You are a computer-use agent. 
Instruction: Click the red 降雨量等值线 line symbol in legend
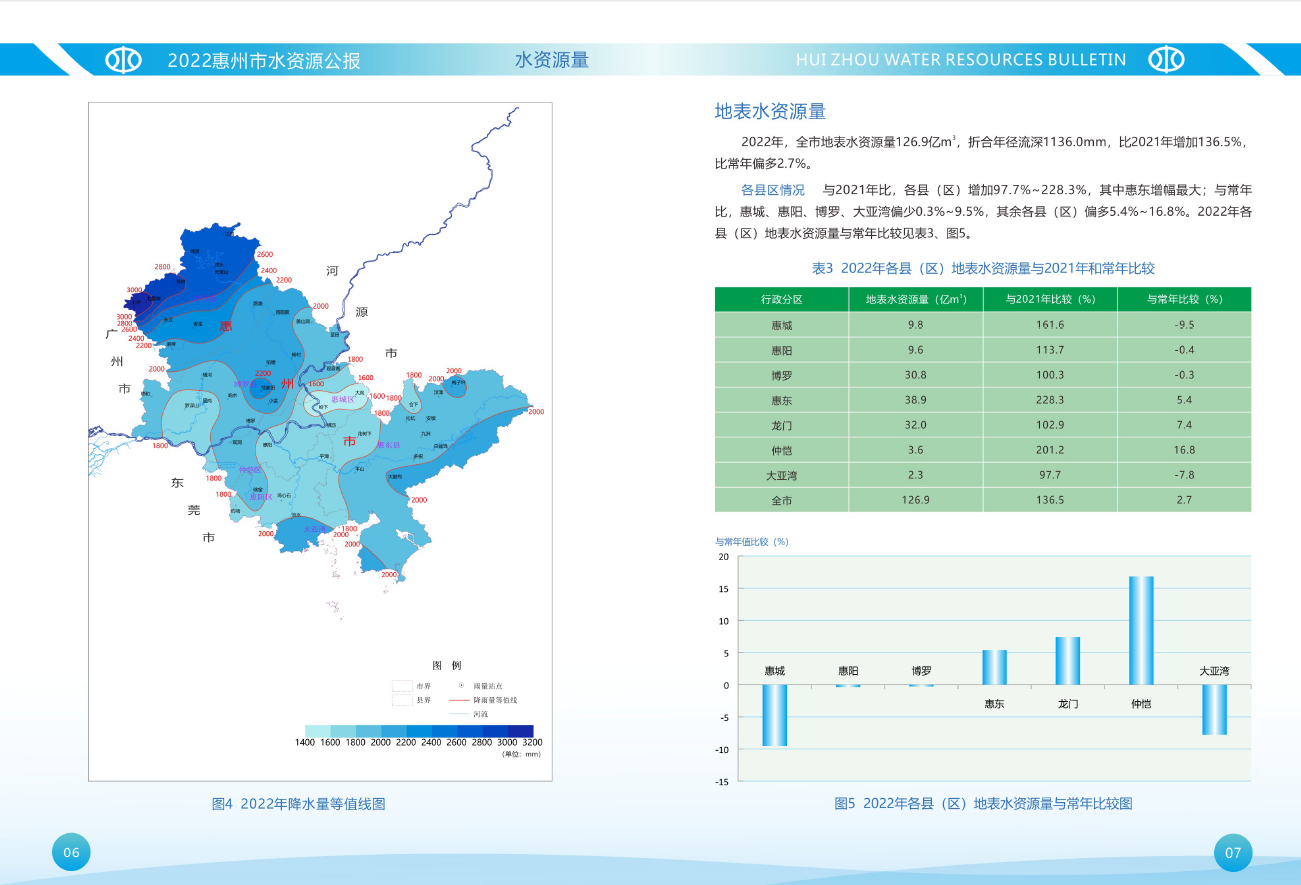[459, 701]
